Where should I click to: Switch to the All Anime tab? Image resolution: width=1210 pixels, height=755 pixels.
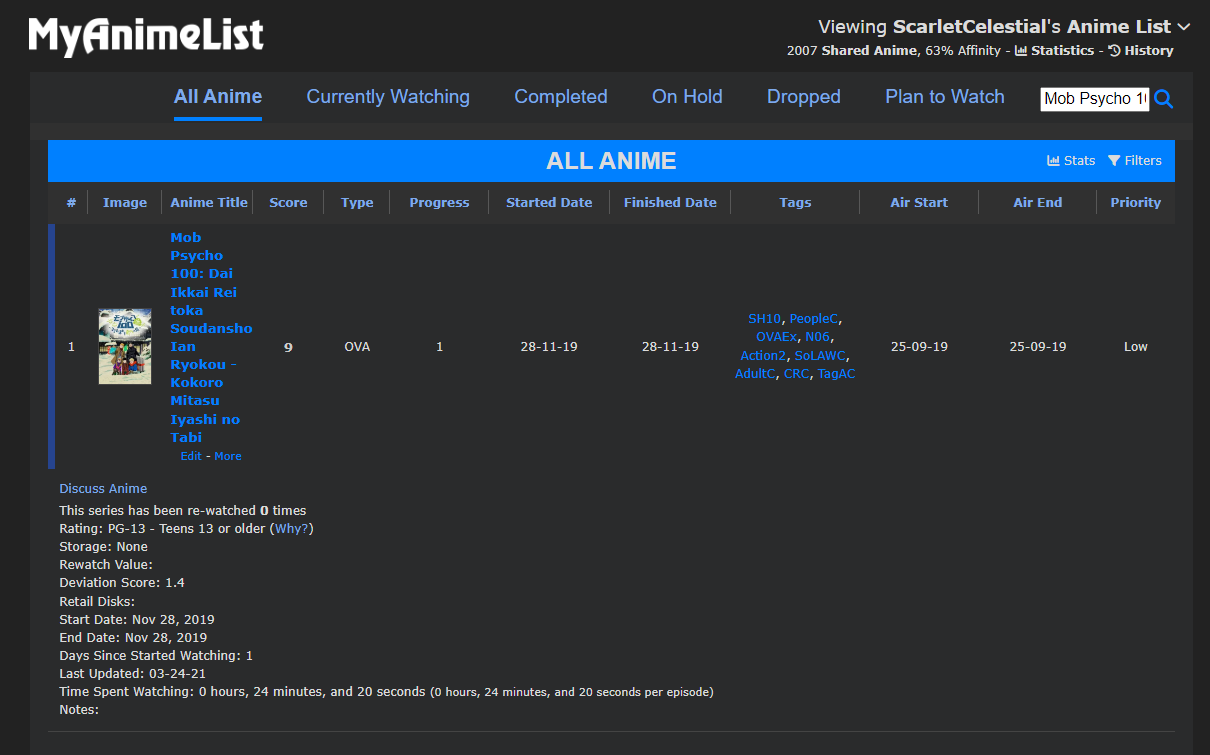coord(218,97)
